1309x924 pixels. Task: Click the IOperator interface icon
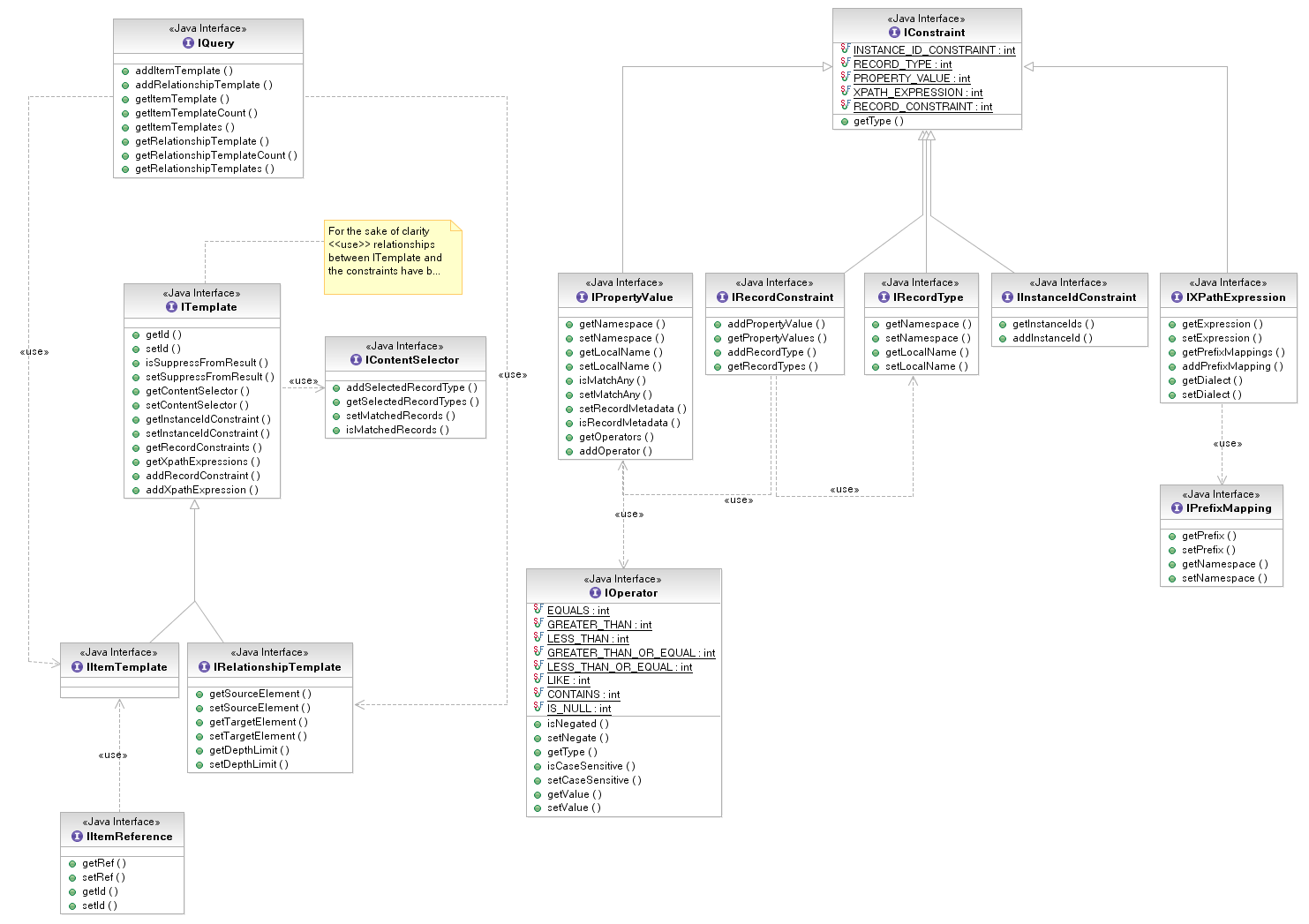pyautogui.click(x=595, y=593)
